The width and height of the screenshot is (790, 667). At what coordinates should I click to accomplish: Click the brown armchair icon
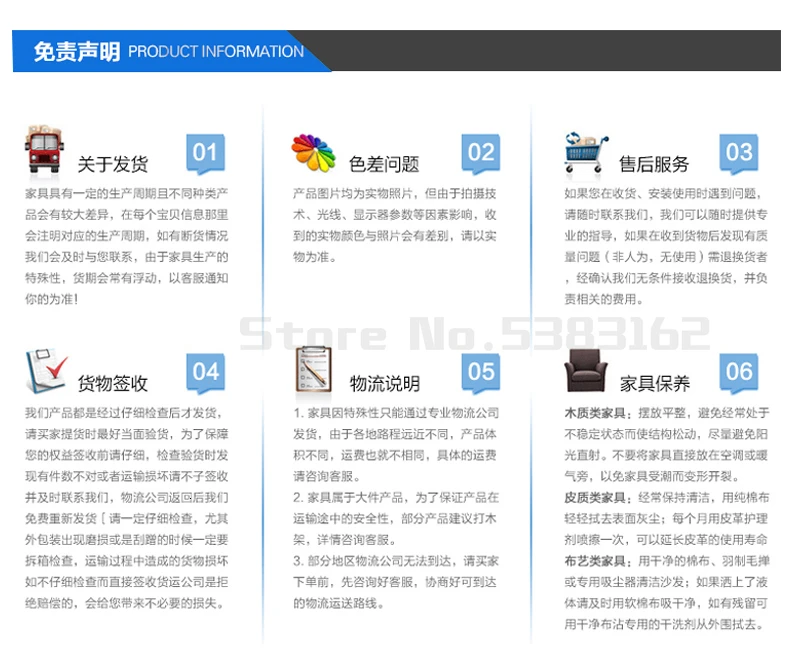pyautogui.click(x=585, y=370)
